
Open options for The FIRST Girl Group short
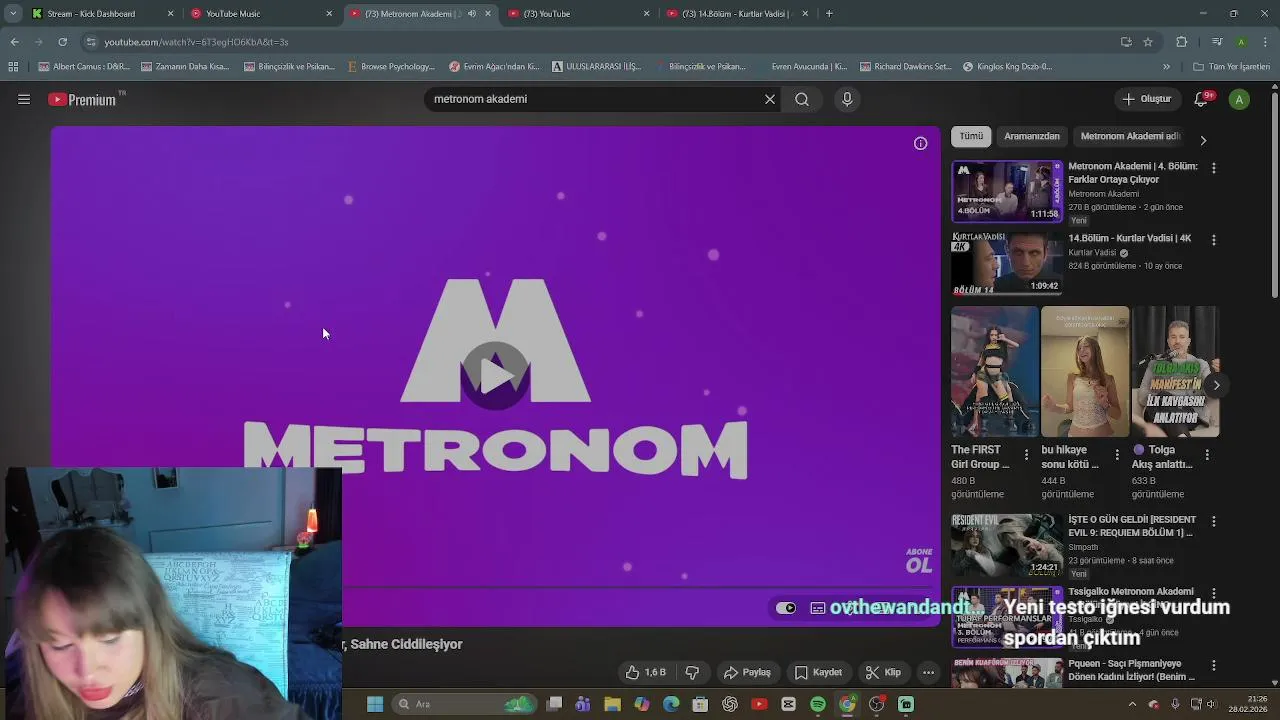[1026, 455]
